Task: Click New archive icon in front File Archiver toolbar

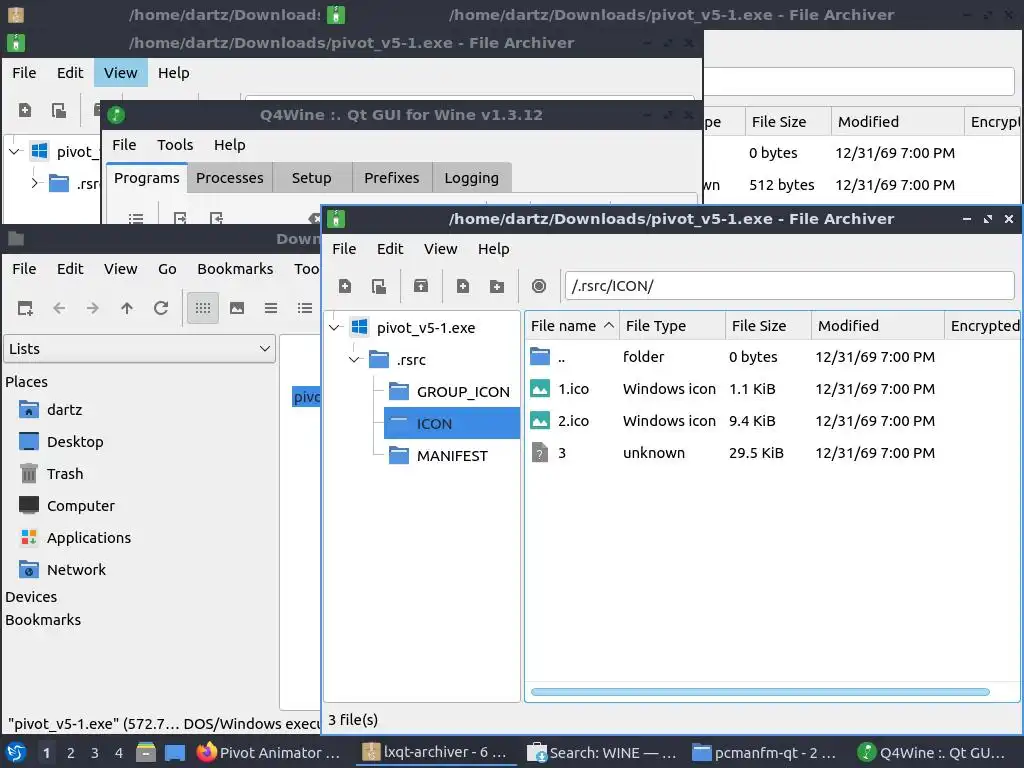Action: tap(345, 286)
